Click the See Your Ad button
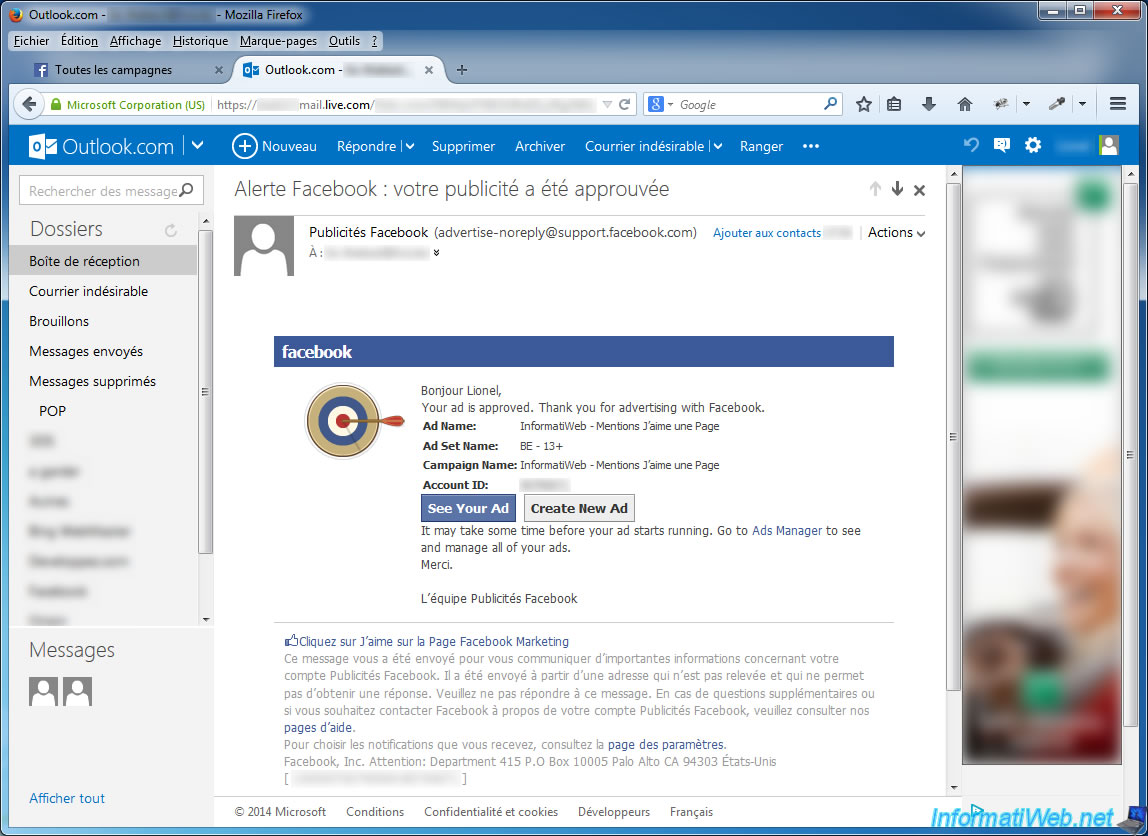This screenshot has width=1148, height=836. coord(468,508)
